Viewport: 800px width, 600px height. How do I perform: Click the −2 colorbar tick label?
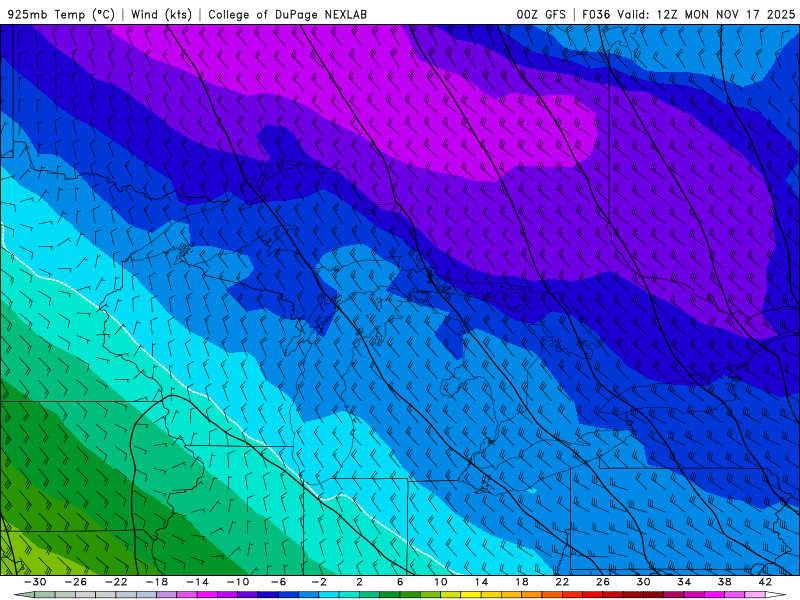click(319, 582)
